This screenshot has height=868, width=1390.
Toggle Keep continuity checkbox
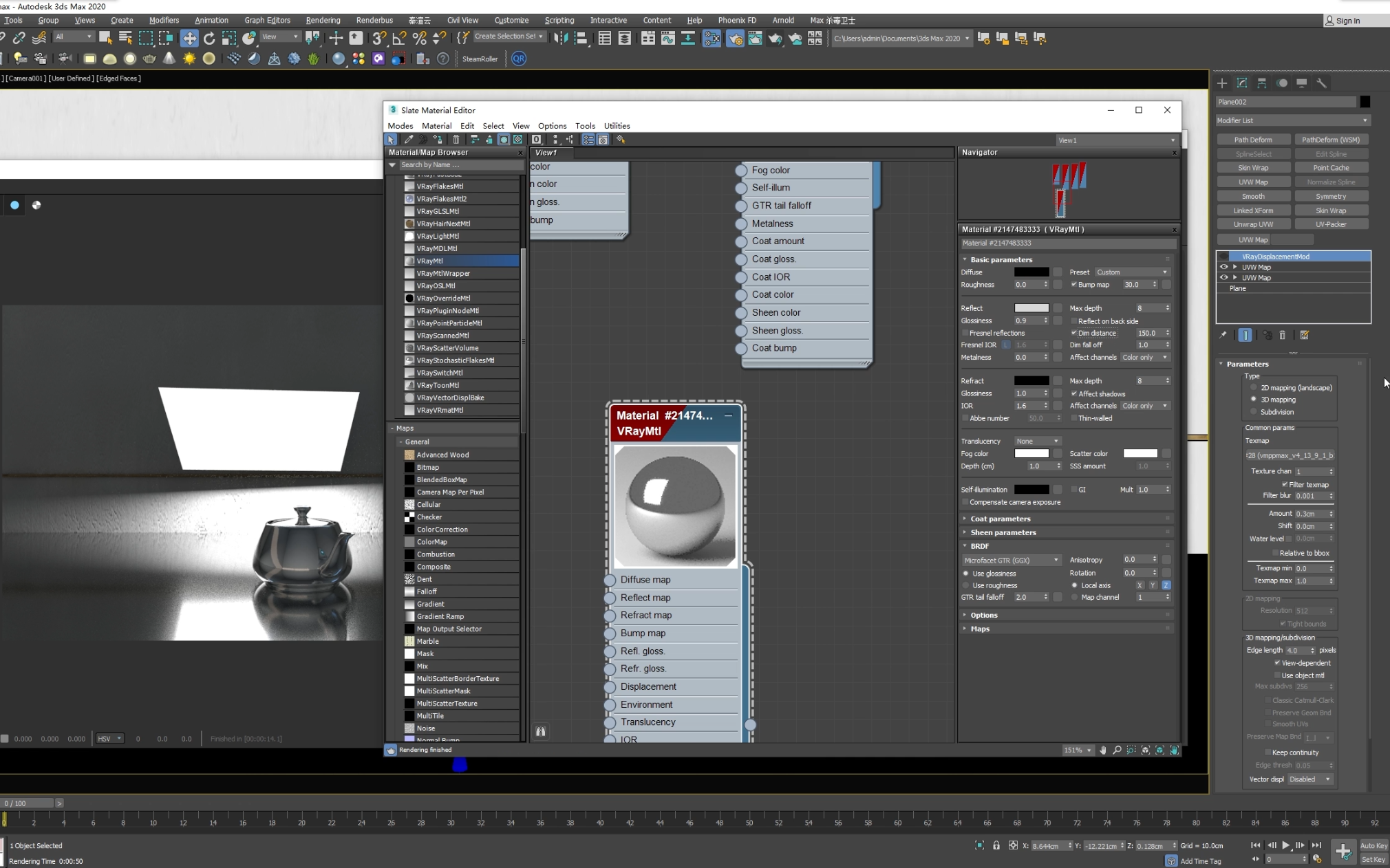[1268, 752]
